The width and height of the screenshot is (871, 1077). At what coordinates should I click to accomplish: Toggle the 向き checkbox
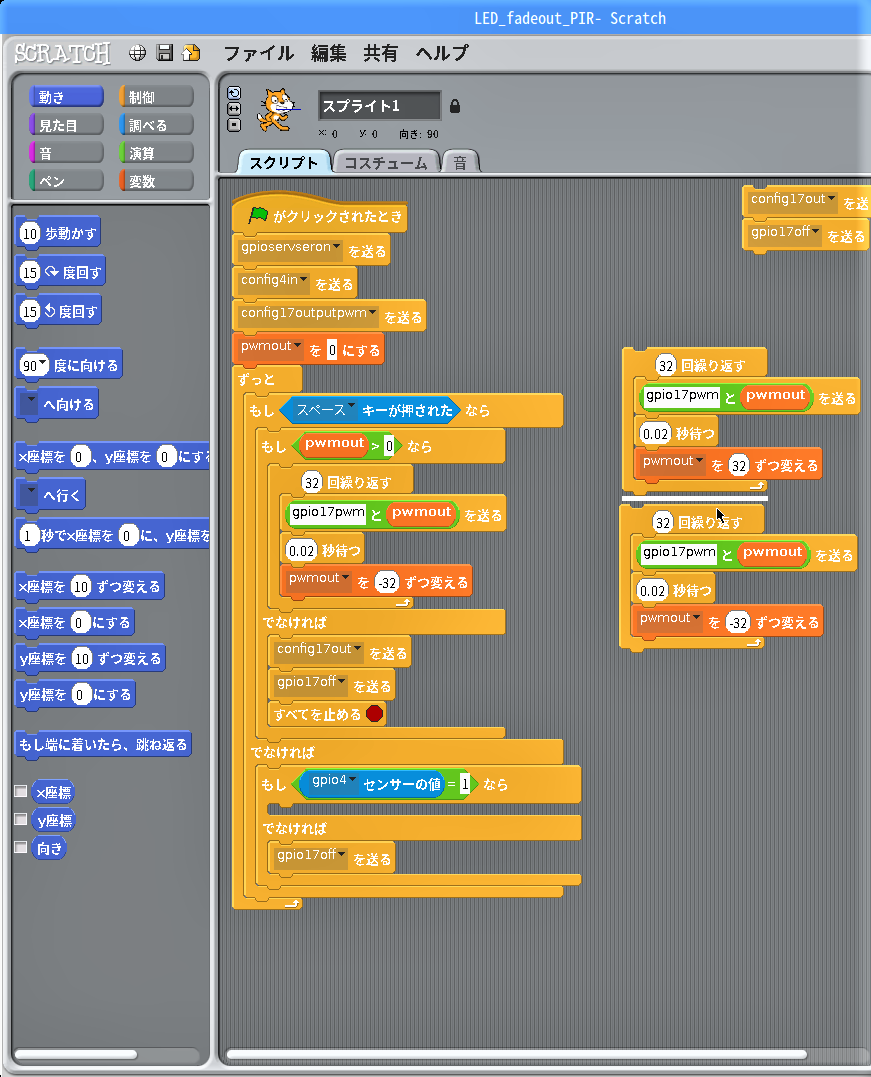(21, 847)
